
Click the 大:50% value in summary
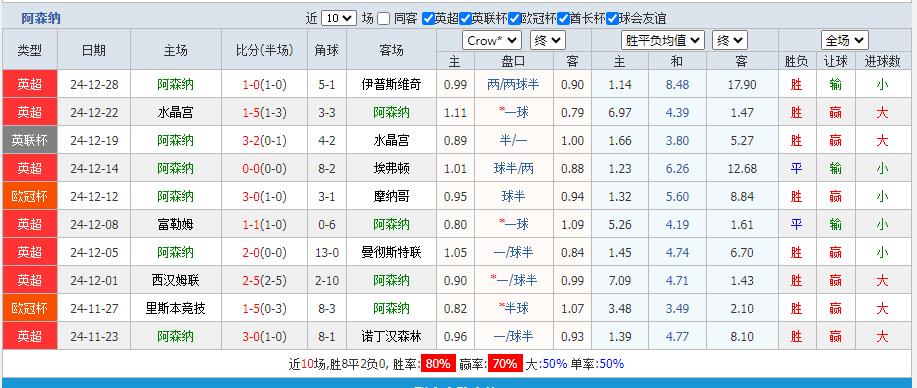(546, 363)
